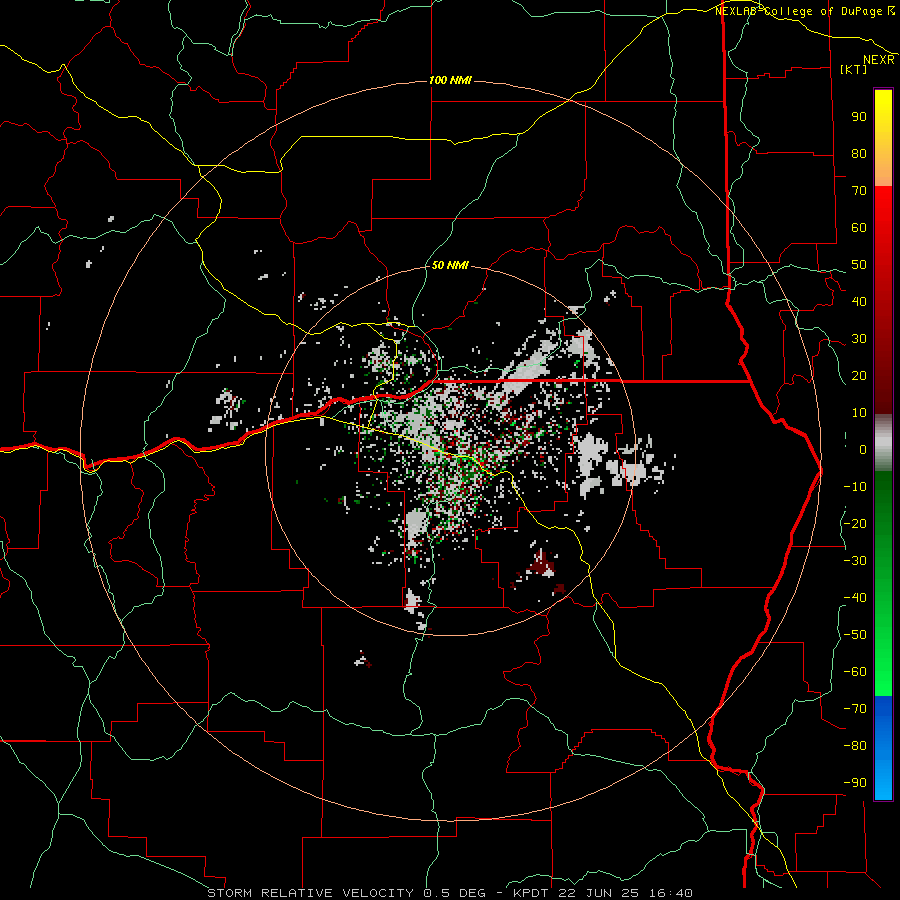Image resolution: width=900 pixels, height=900 pixels.
Task: Click the -70 value on velocity scale
Action: point(855,709)
